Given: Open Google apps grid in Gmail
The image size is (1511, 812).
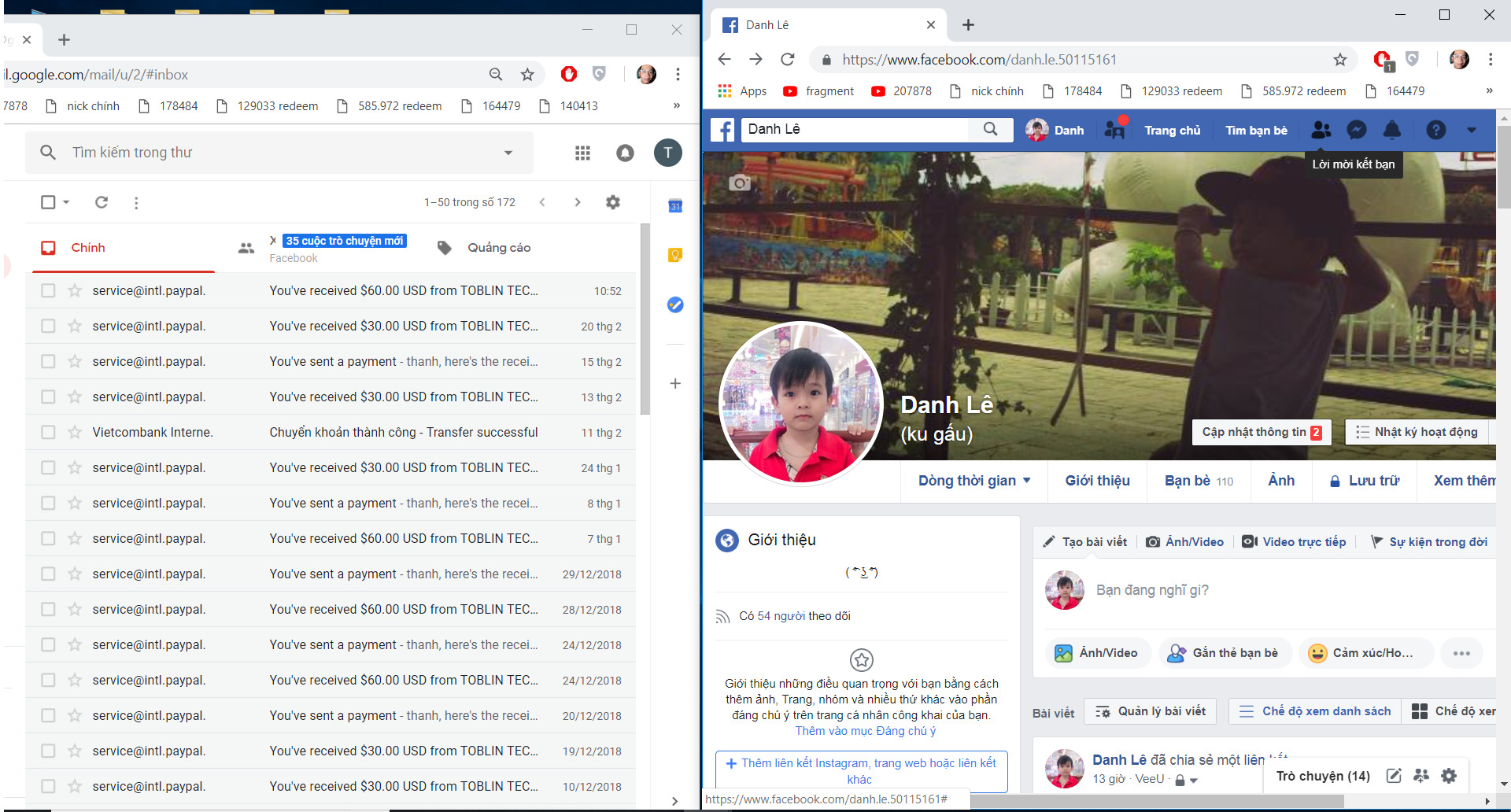Looking at the screenshot, I should pos(582,153).
